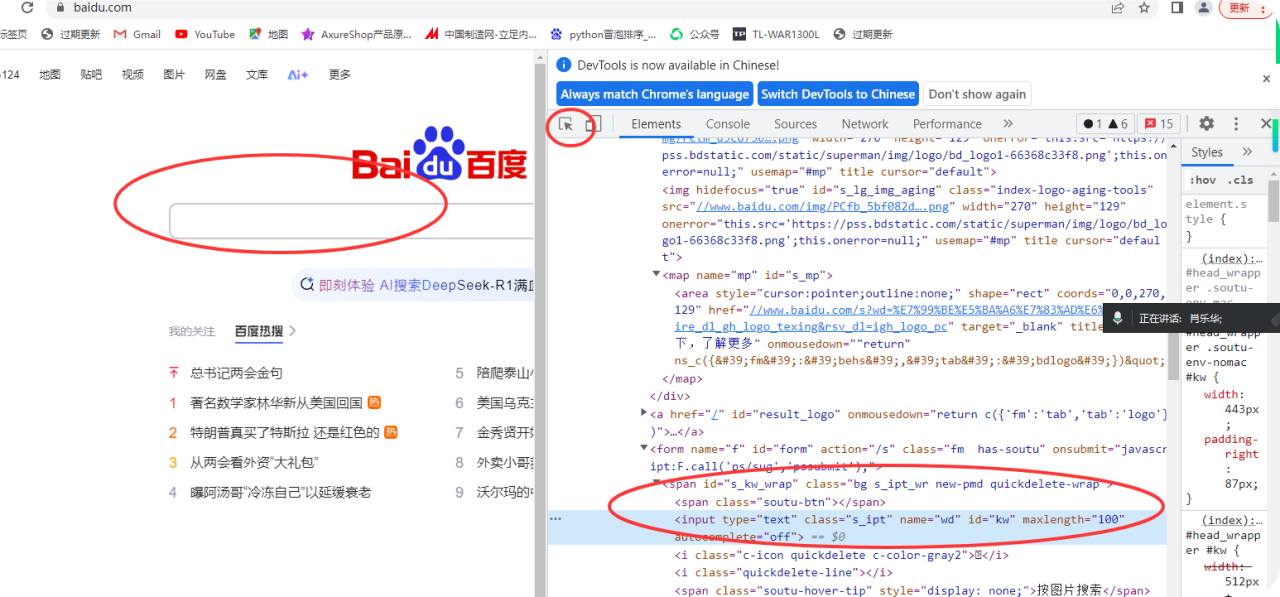Collapse the form name f node
The width and height of the screenshot is (1280, 597).
point(644,449)
